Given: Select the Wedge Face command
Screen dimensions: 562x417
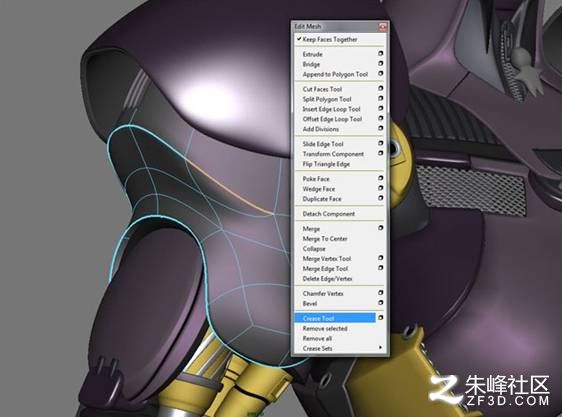Looking at the screenshot, I should click(319, 189).
